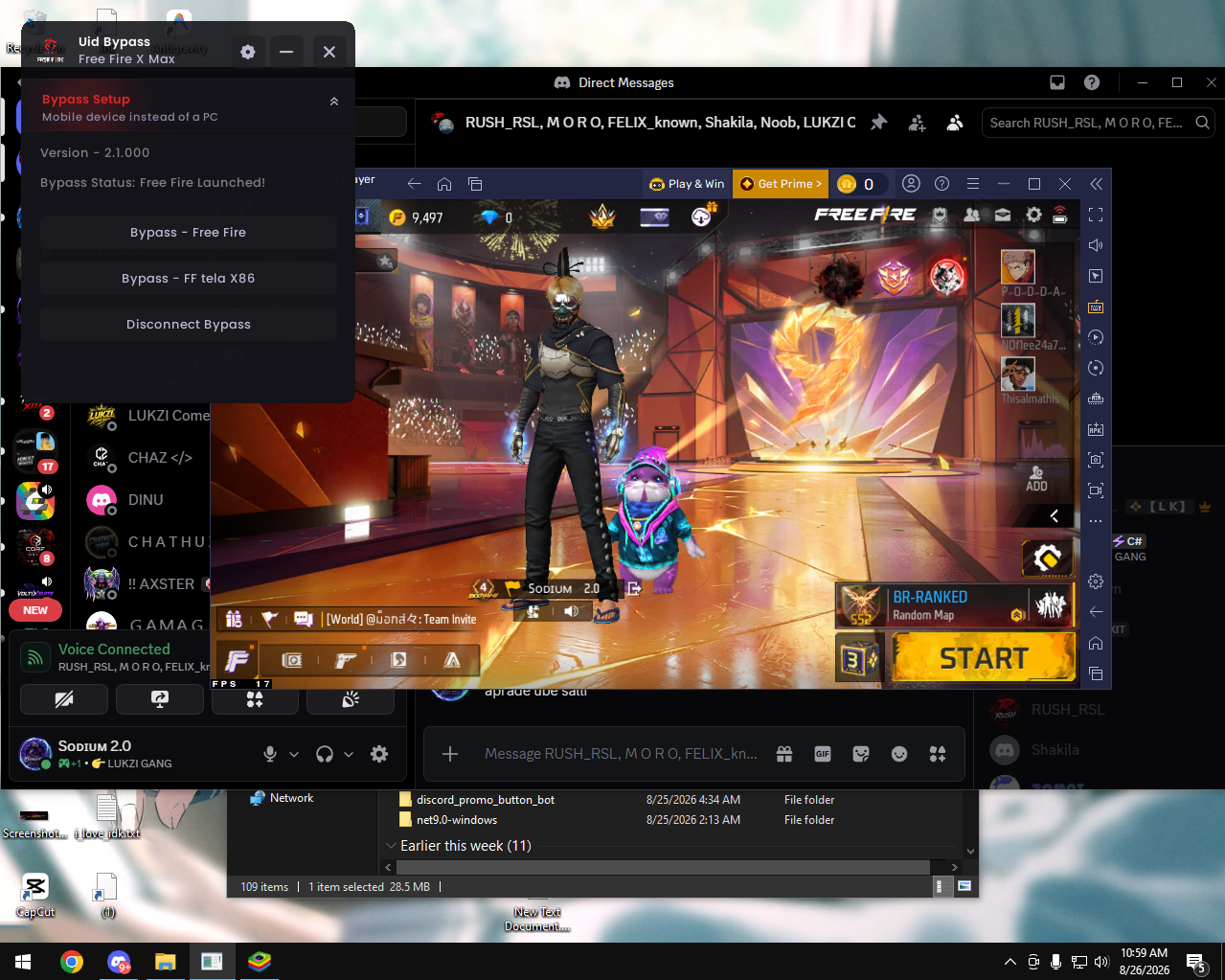Share your screen in Discord voice
This screenshot has width=1225, height=980.
tap(160, 699)
